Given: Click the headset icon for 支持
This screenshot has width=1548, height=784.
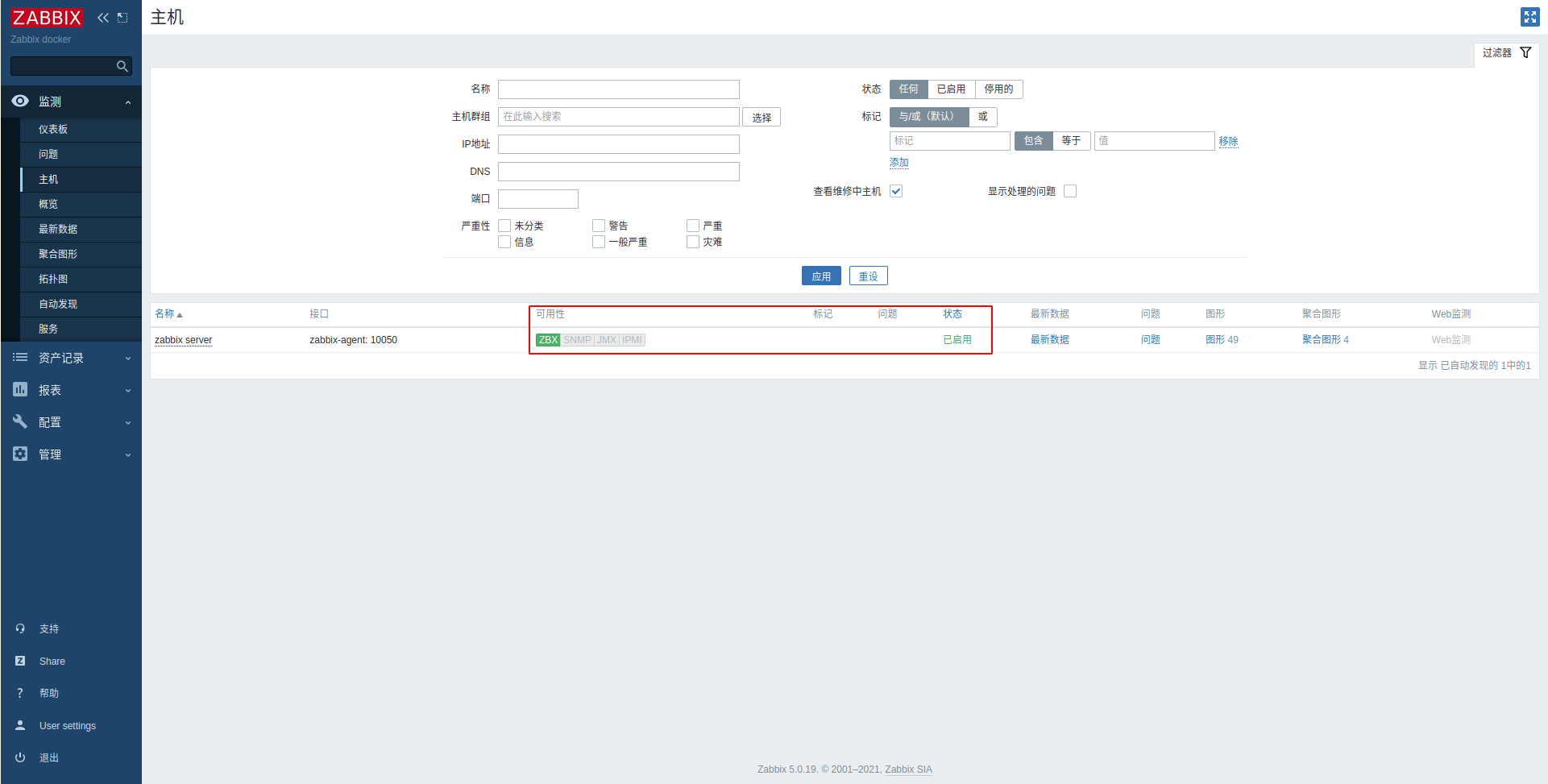Looking at the screenshot, I should 20,628.
